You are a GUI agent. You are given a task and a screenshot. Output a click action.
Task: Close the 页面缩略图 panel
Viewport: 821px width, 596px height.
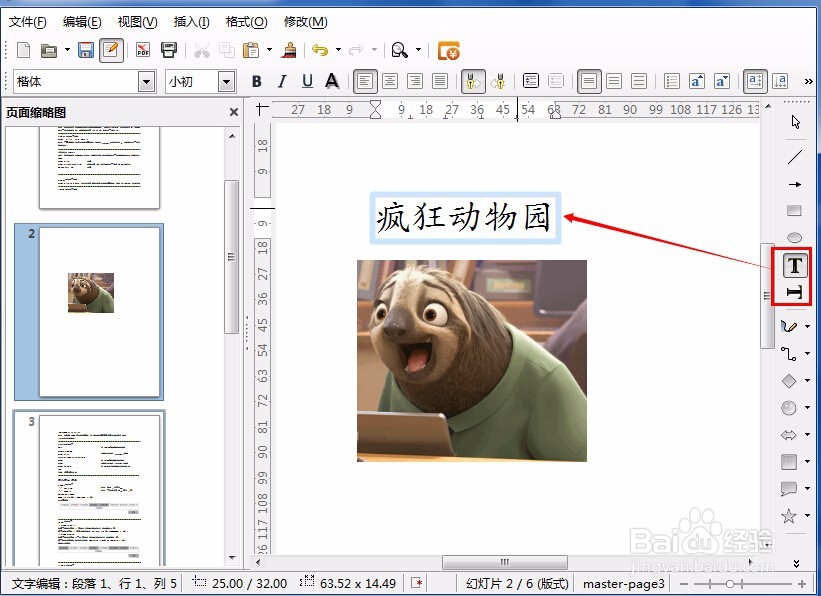pyautogui.click(x=234, y=112)
